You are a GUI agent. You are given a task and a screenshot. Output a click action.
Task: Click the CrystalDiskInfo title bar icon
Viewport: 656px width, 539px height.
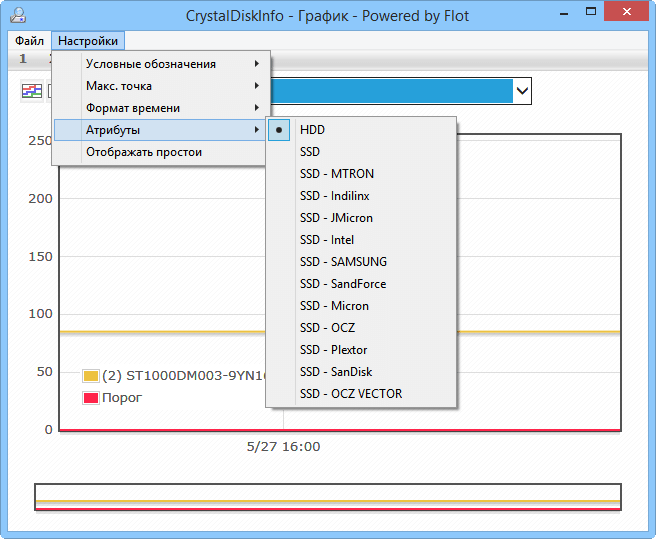(18, 15)
